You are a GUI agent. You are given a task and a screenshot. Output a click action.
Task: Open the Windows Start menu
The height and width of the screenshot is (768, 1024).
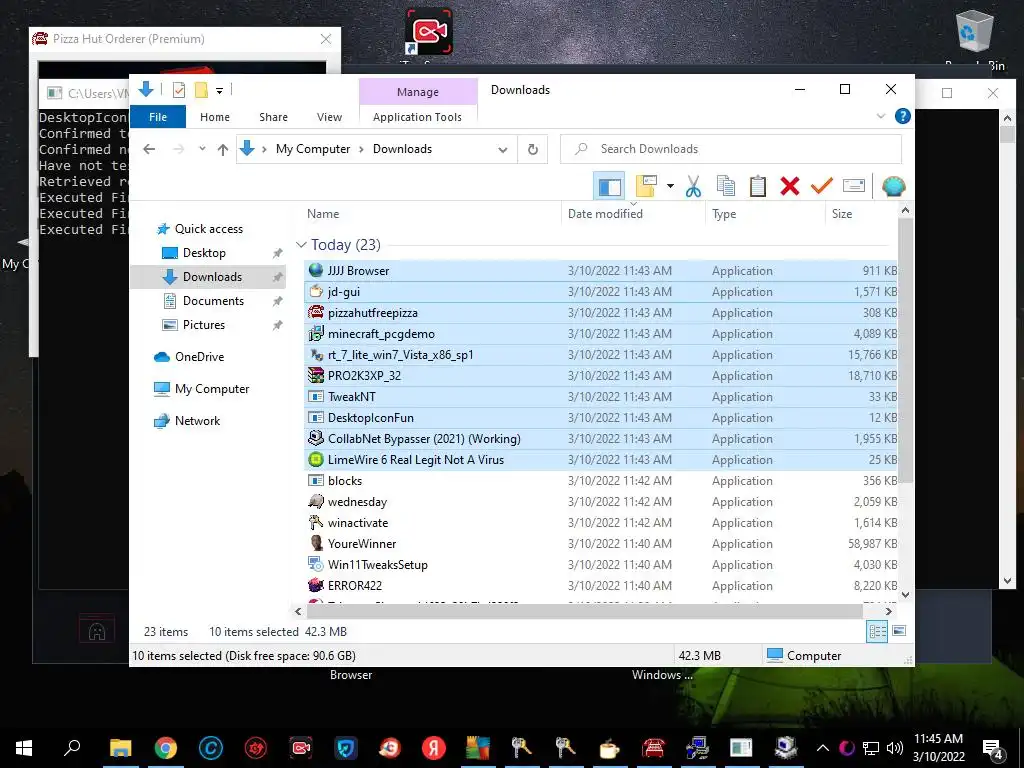click(24, 748)
